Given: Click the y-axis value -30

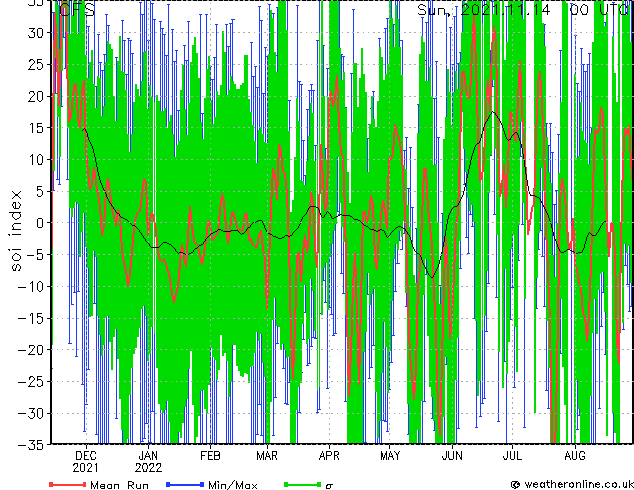Looking at the screenshot, I should click(x=31, y=414).
